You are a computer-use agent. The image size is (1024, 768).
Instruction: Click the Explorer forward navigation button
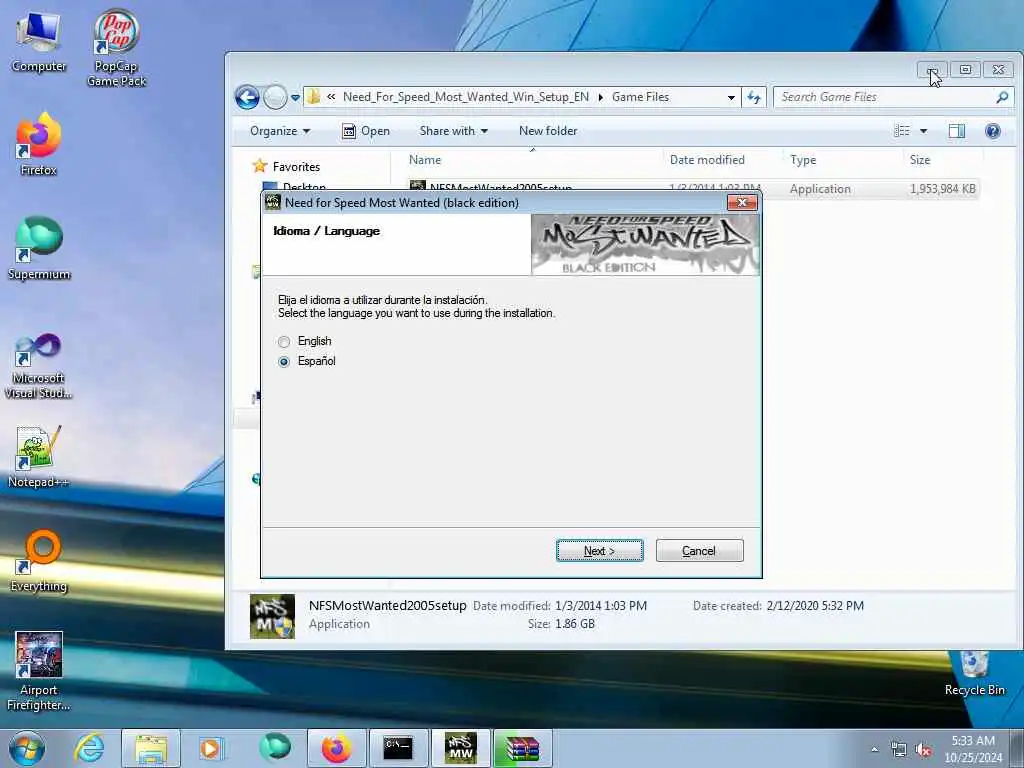coord(275,97)
